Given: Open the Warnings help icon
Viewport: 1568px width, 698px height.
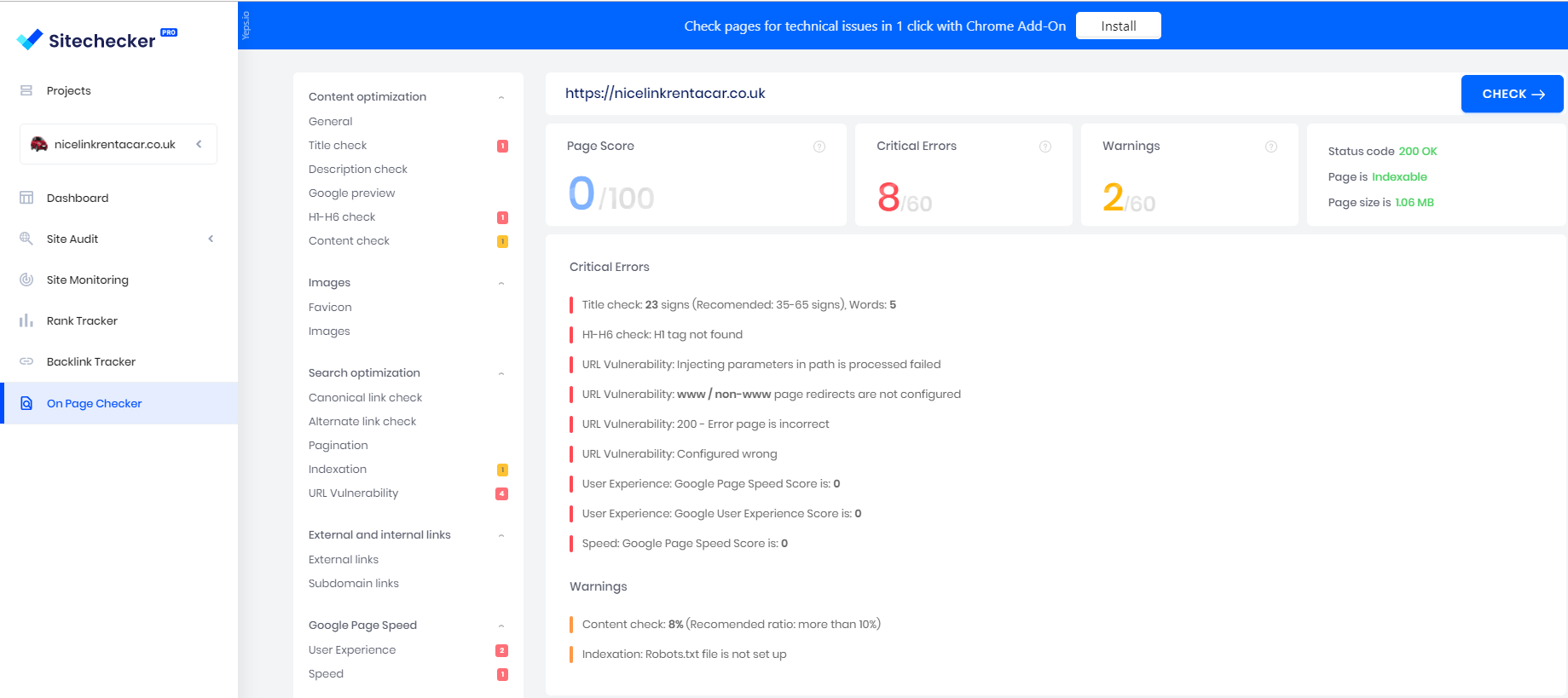Looking at the screenshot, I should (1271, 147).
